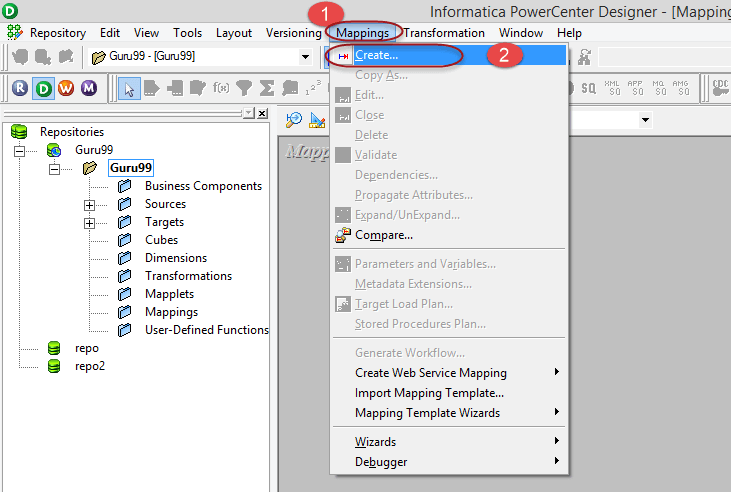Open the Tools menu
The width and height of the screenshot is (731, 492).
click(187, 33)
